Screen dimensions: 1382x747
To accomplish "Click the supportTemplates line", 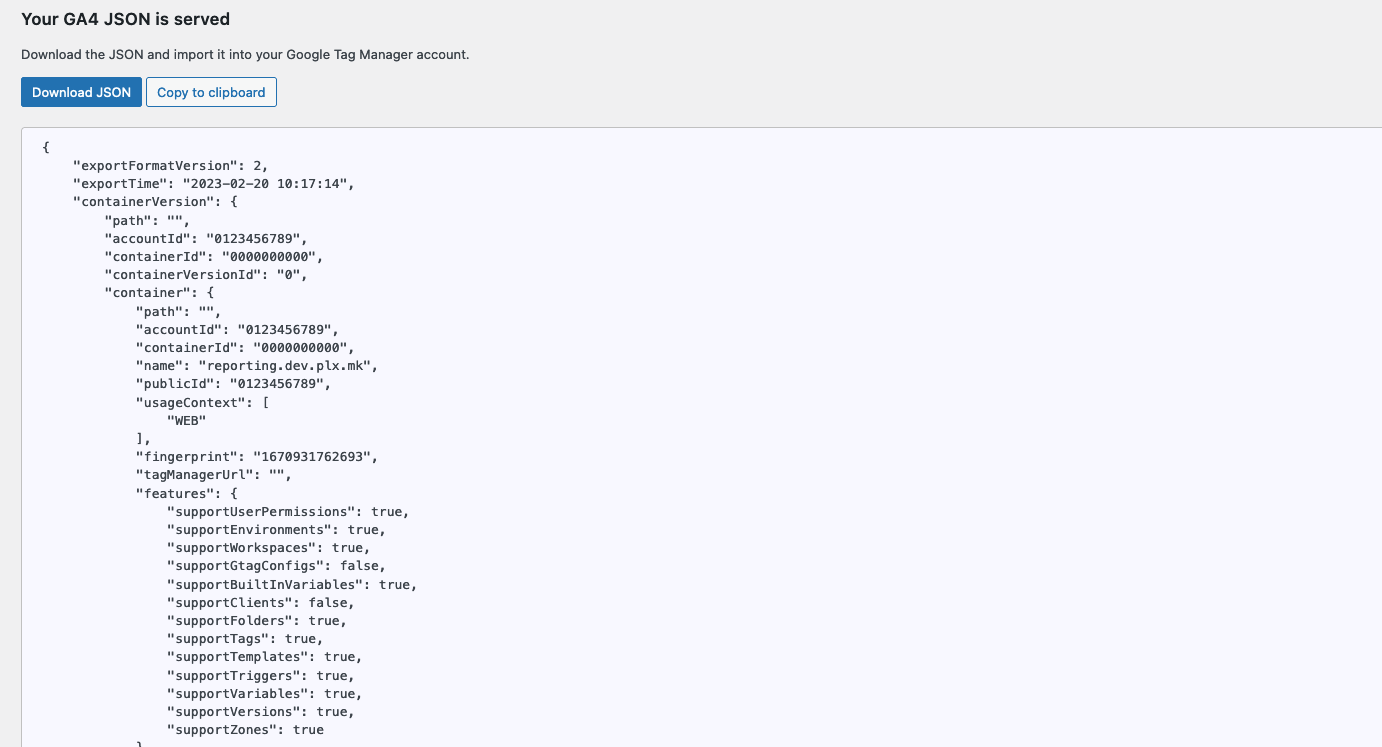I will coord(264,657).
